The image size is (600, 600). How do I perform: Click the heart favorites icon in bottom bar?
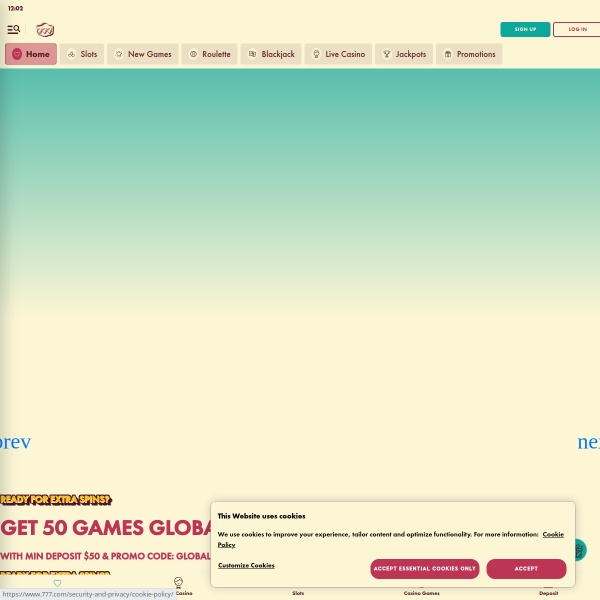[57, 583]
